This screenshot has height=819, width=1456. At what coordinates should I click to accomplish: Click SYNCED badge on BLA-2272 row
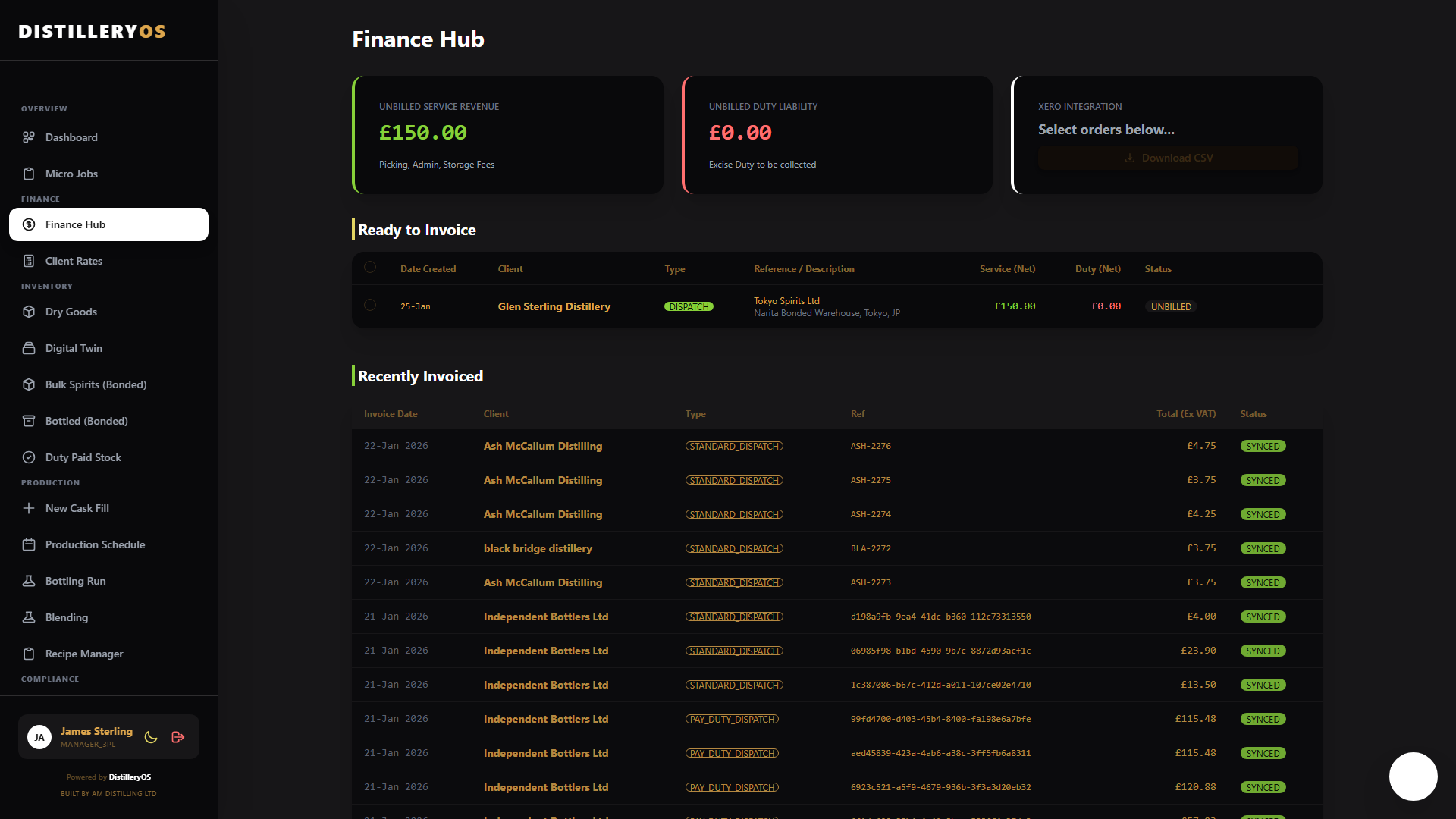point(1263,548)
